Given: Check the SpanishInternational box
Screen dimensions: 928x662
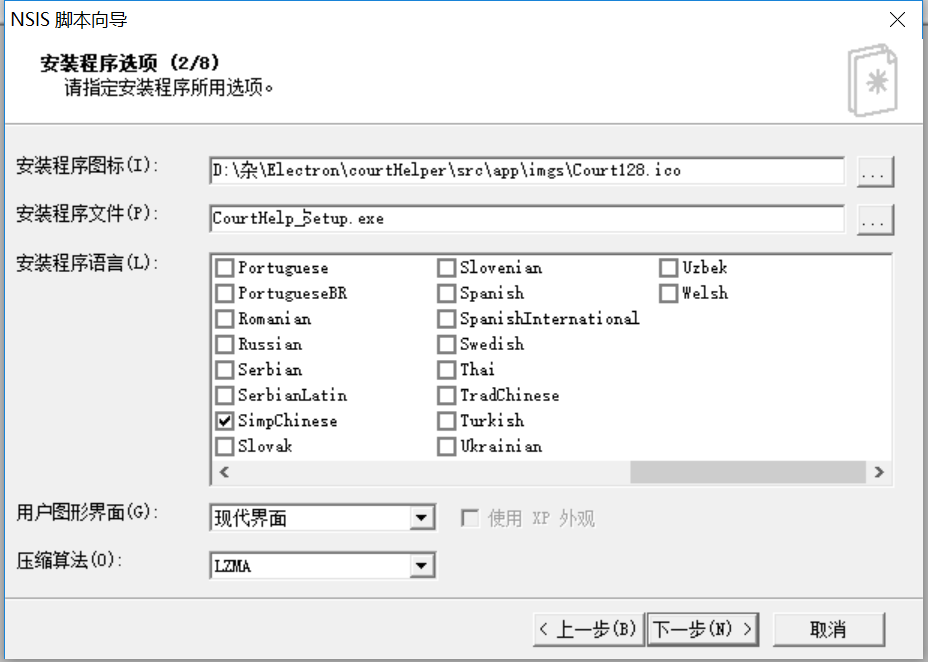Looking at the screenshot, I should pos(446,319).
